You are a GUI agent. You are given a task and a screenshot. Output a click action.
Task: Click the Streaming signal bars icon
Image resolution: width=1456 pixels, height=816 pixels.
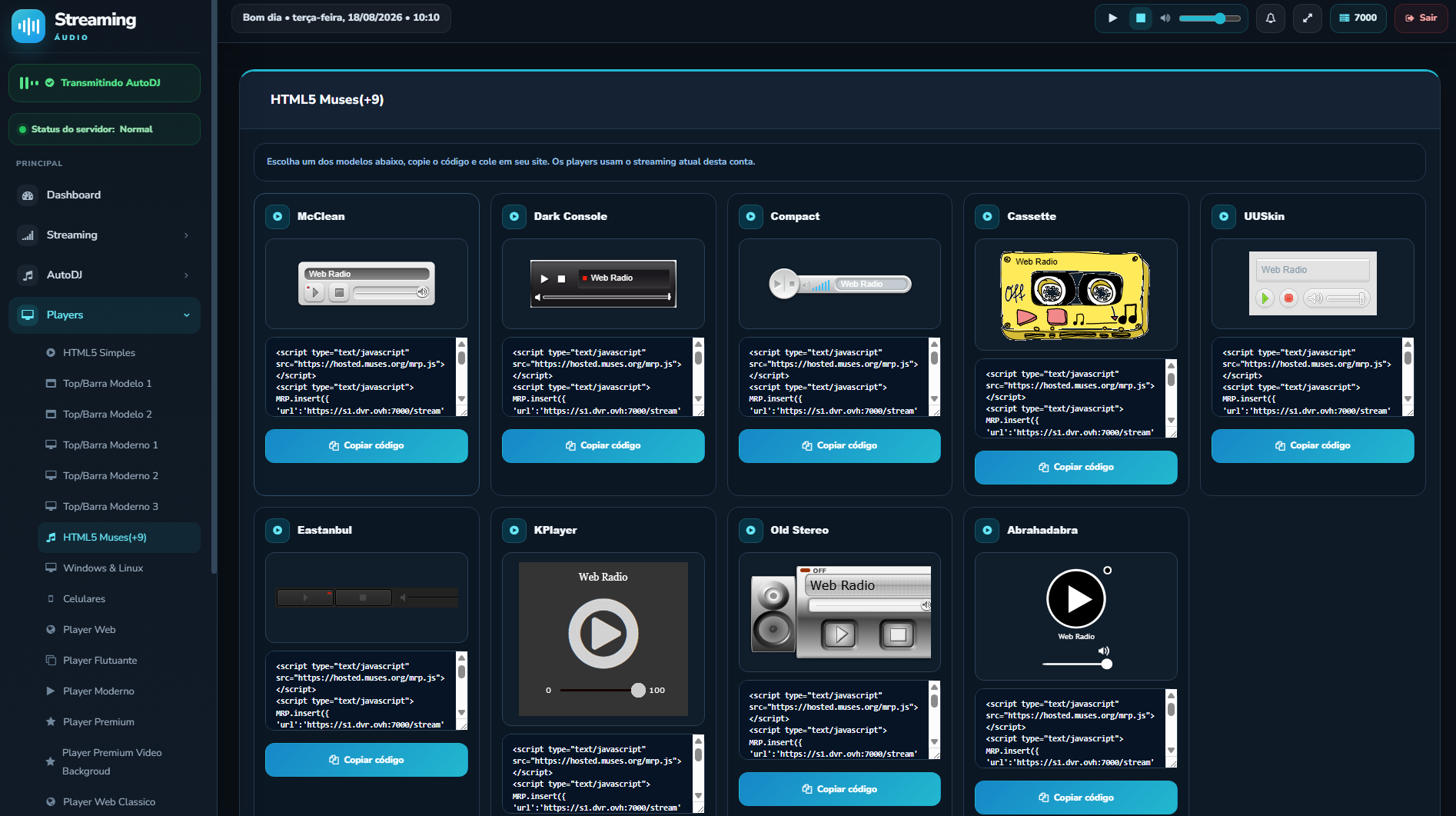[28, 235]
